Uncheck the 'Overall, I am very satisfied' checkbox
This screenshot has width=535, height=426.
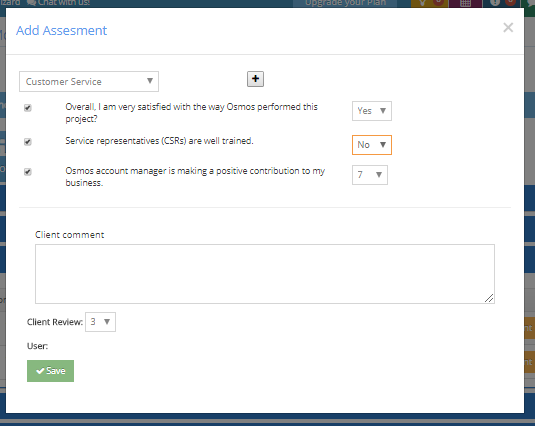click(28, 108)
